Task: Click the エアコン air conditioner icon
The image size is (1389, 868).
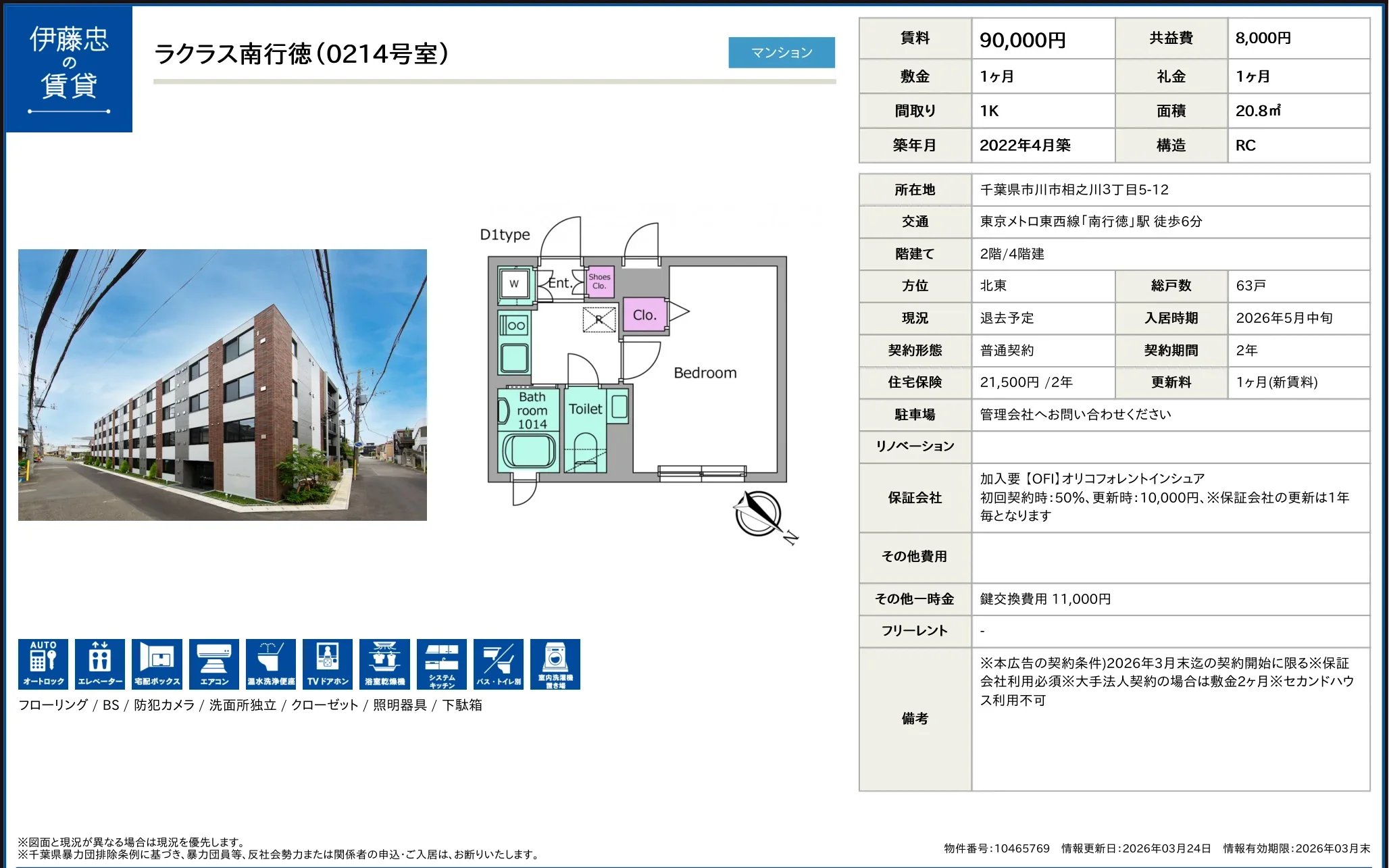Action: 214,663
